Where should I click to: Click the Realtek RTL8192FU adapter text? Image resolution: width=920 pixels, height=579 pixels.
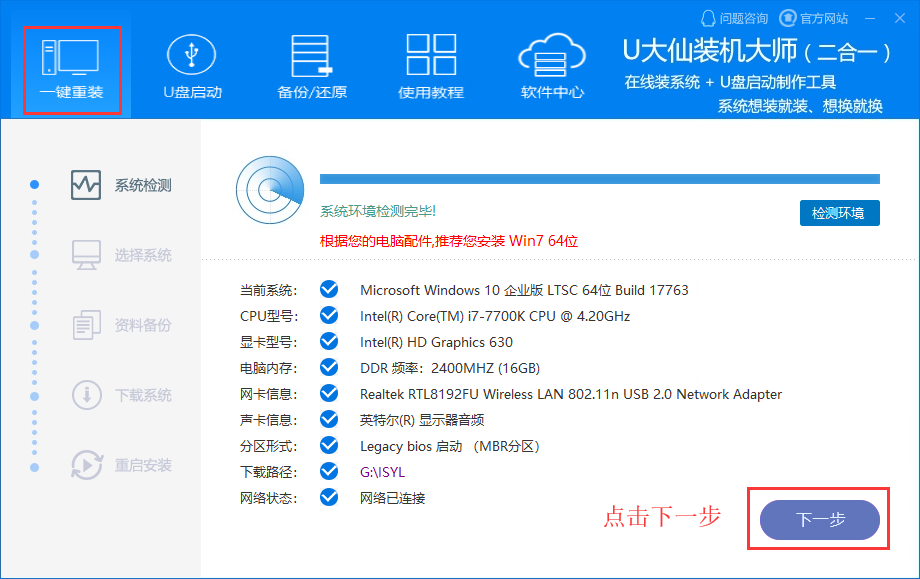pos(571,394)
